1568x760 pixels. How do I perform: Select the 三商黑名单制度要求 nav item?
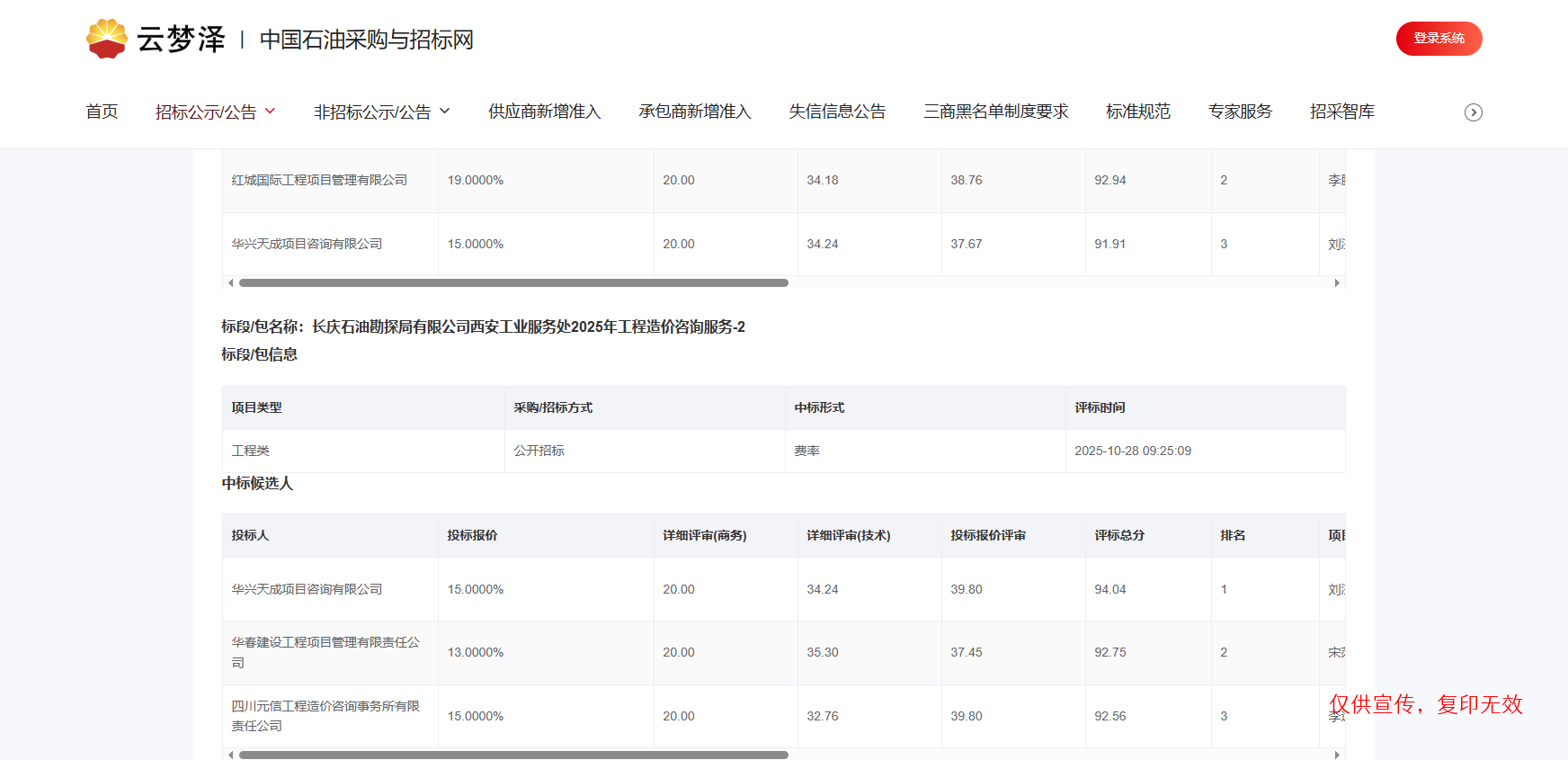995,112
